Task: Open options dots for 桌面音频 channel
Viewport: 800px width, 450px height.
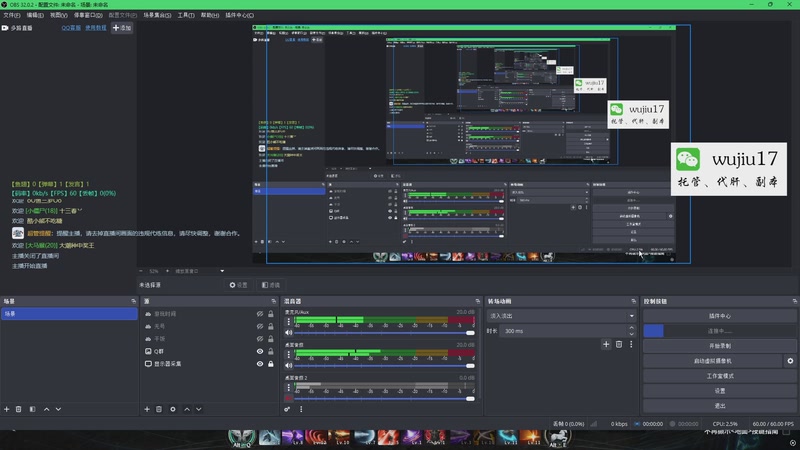Action: tap(289, 354)
